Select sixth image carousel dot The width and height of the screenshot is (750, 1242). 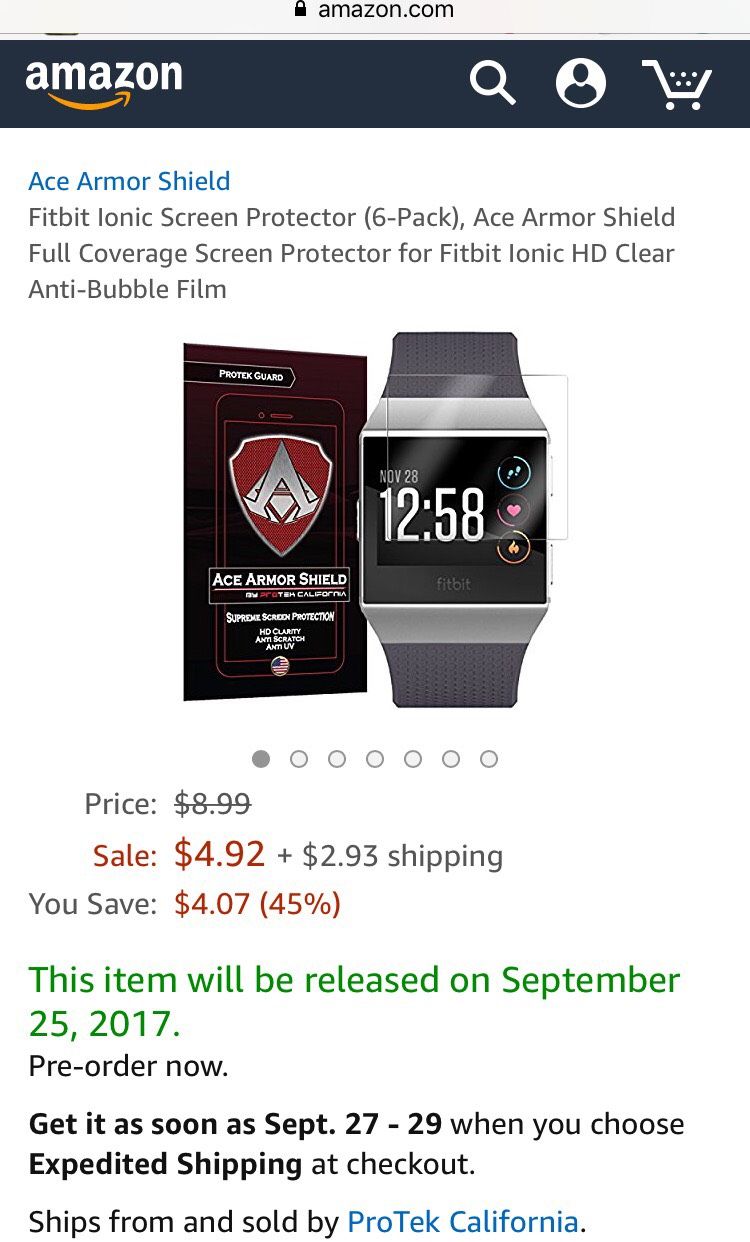point(451,759)
